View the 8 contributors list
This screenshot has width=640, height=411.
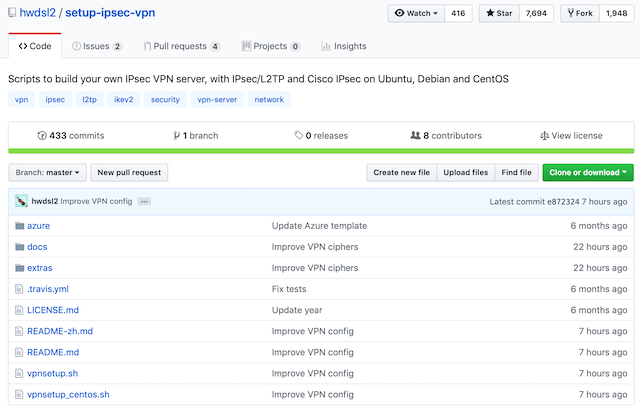446,136
